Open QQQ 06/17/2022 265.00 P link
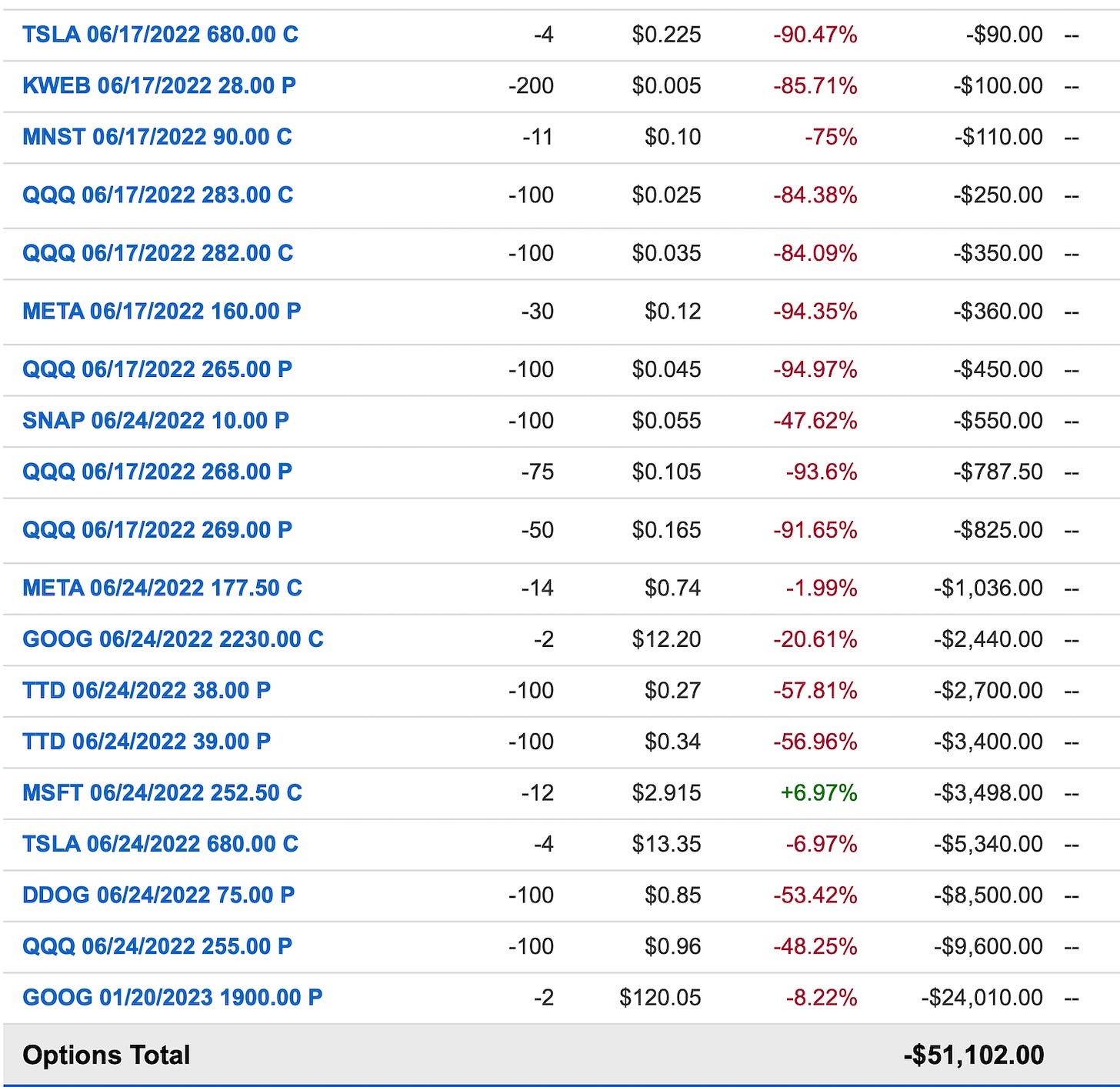1120x1087 pixels. coord(157,369)
